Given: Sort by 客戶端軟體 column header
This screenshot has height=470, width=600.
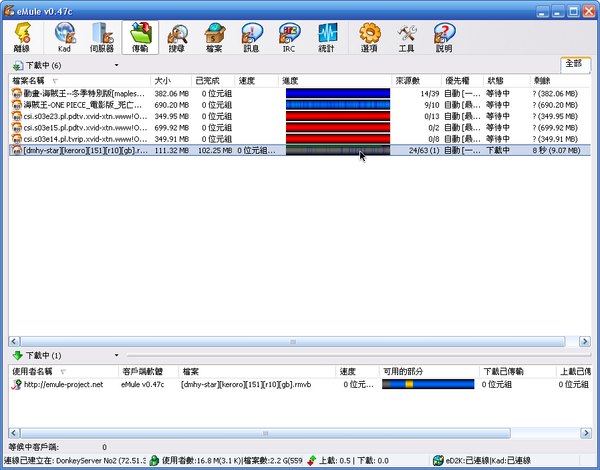Looking at the screenshot, I should (x=148, y=371).
